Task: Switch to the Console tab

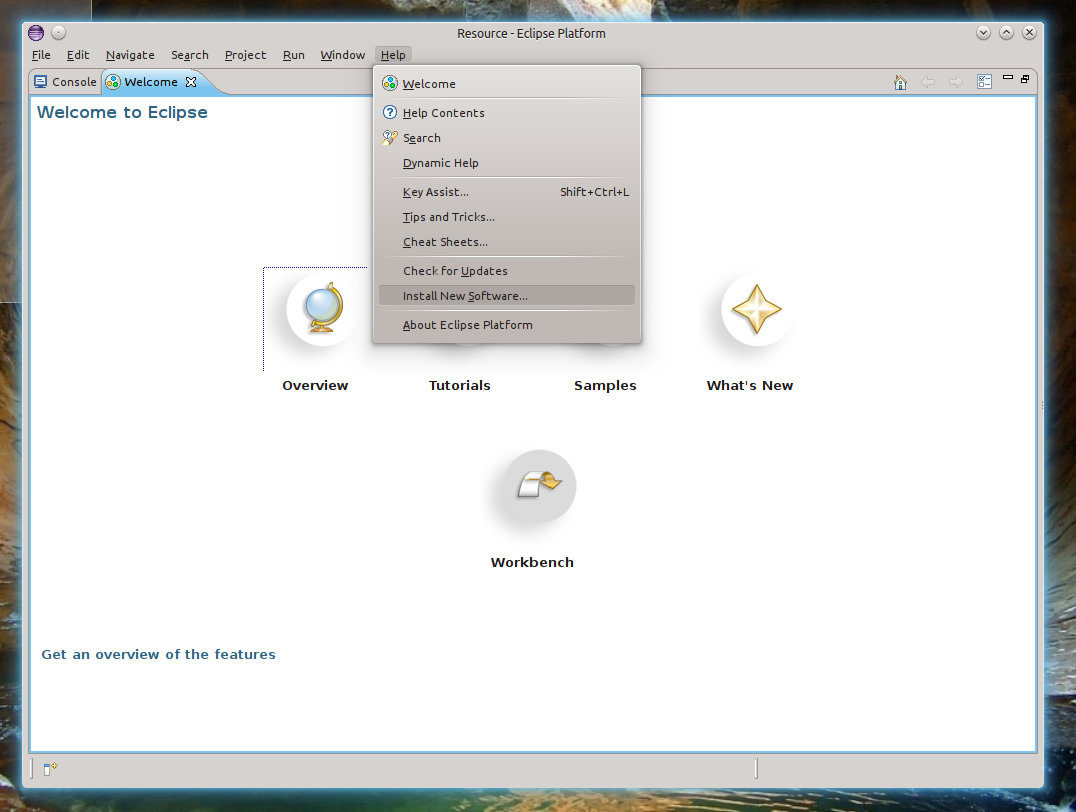Action: (65, 82)
